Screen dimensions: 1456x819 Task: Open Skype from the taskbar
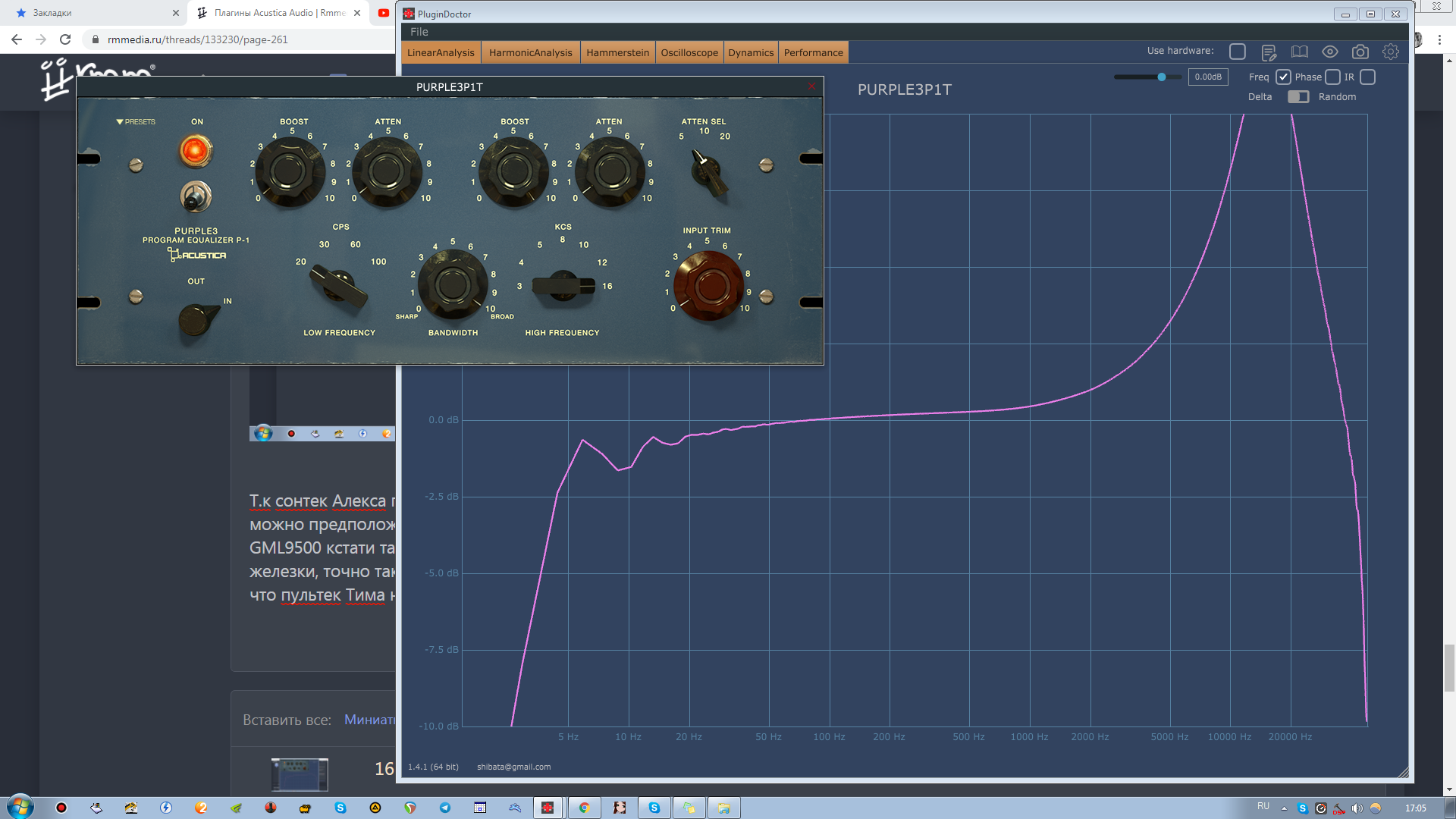654,808
